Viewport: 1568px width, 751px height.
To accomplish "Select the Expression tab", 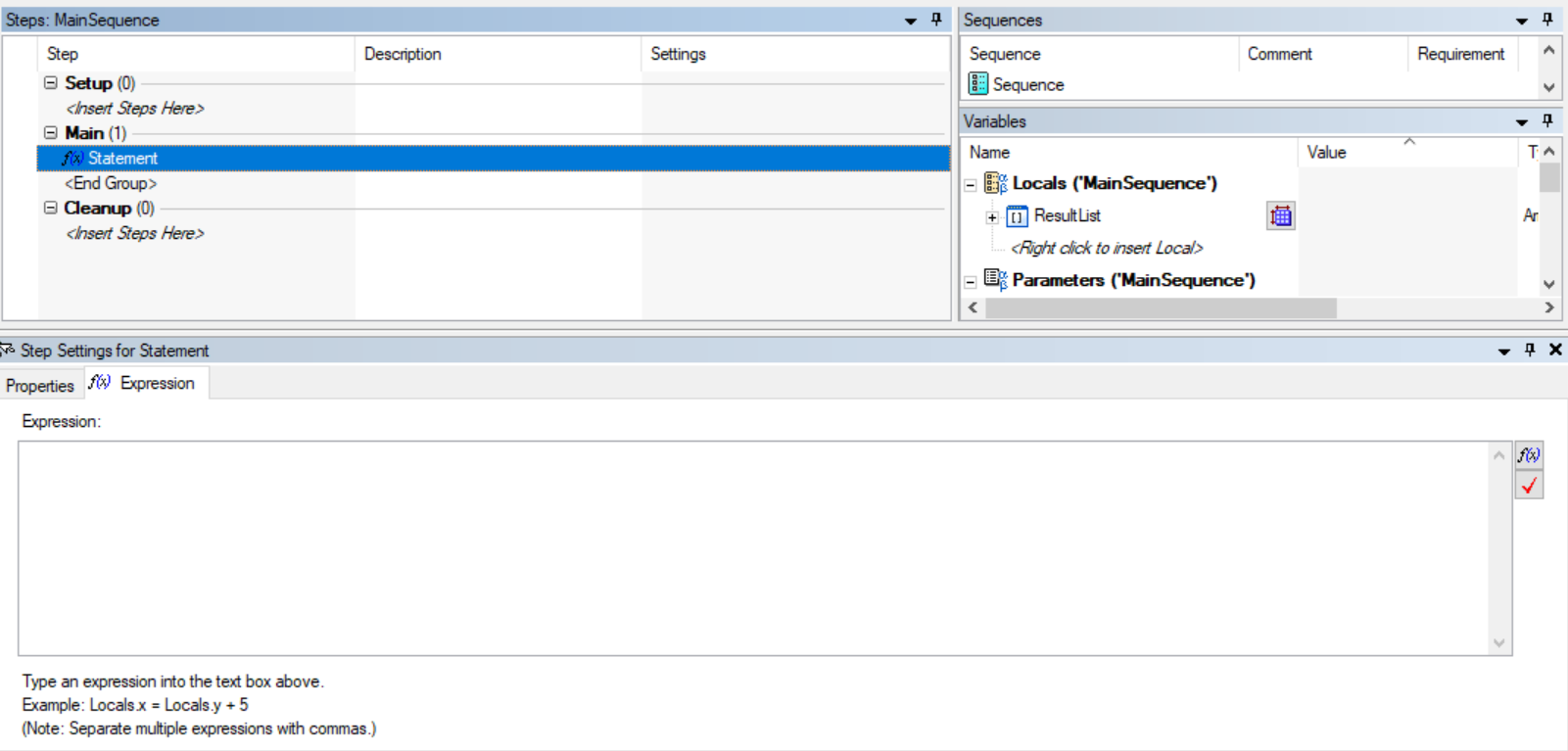I will [147, 383].
